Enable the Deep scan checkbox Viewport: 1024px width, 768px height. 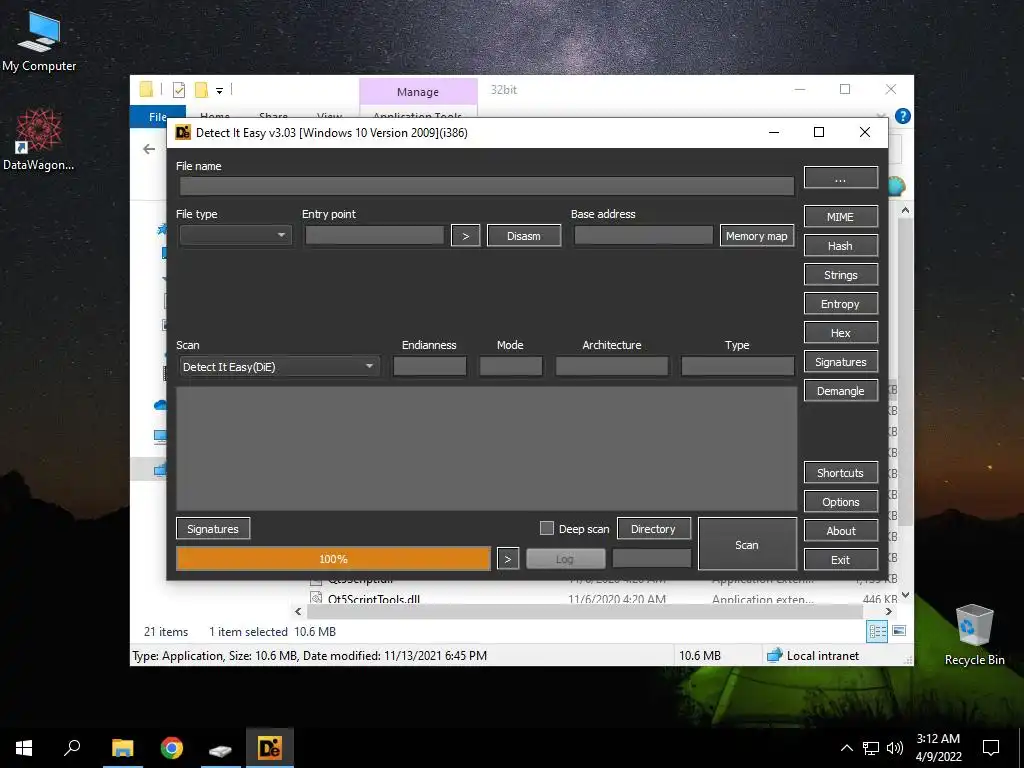[547, 528]
